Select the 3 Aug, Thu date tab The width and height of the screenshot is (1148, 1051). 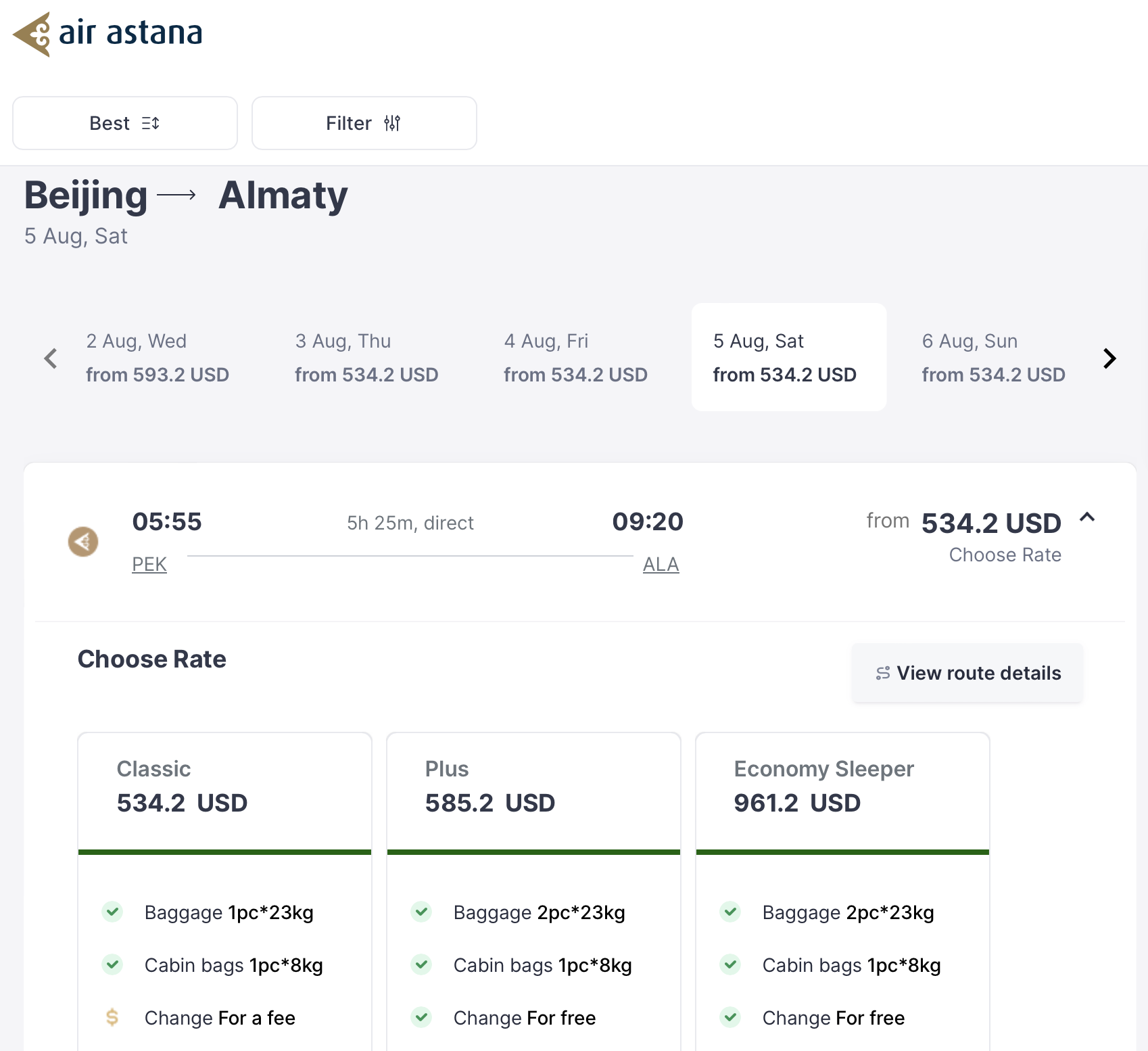pos(366,357)
